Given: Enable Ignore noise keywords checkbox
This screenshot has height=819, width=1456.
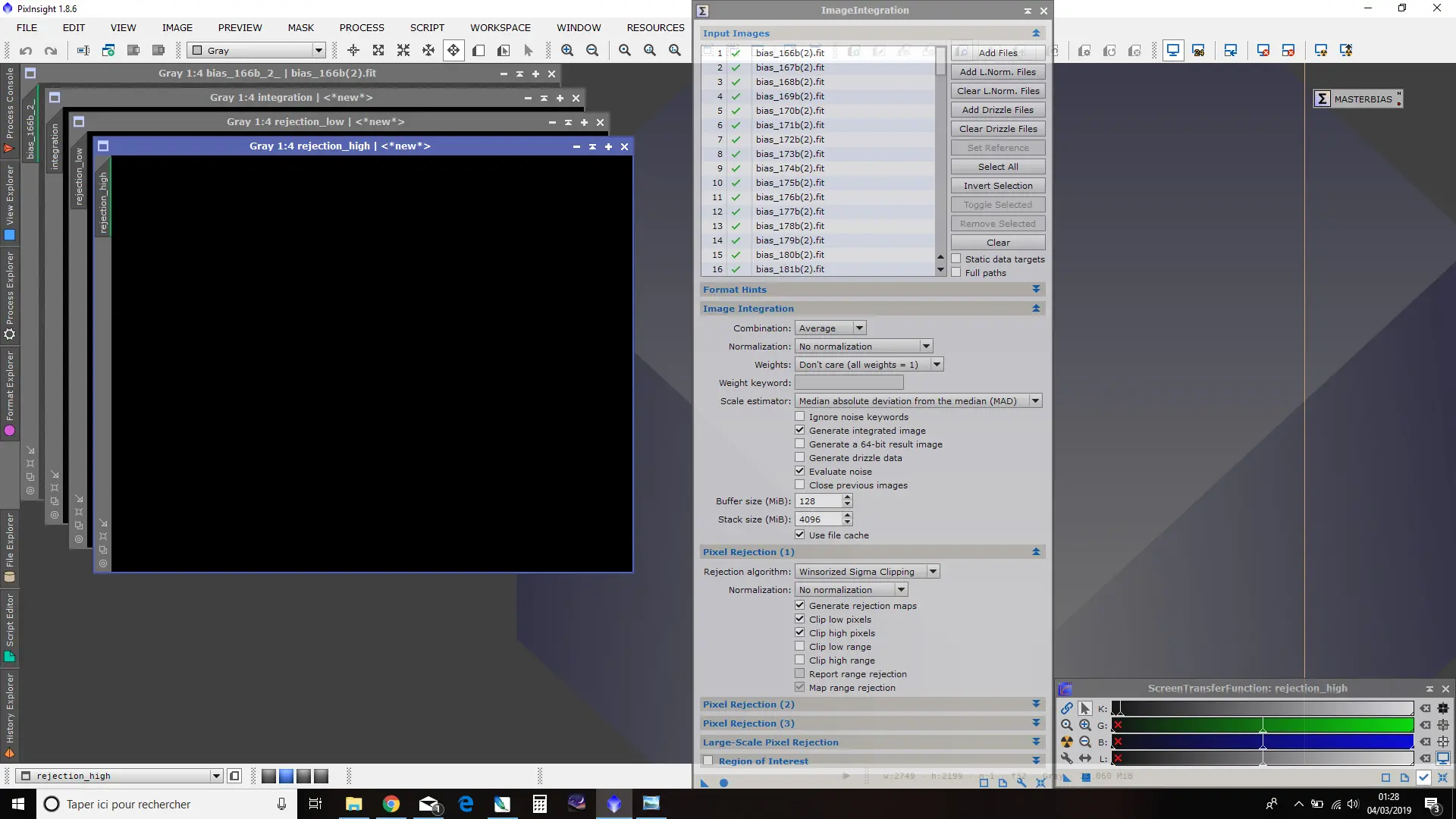Looking at the screenshot, I should 799,416.
